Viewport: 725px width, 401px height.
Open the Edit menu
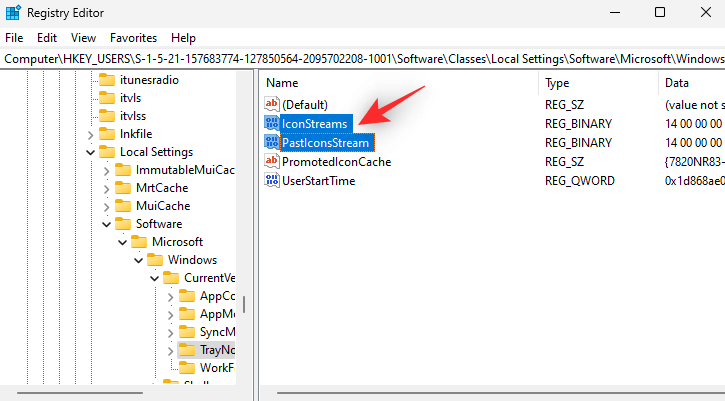(47, 38)
